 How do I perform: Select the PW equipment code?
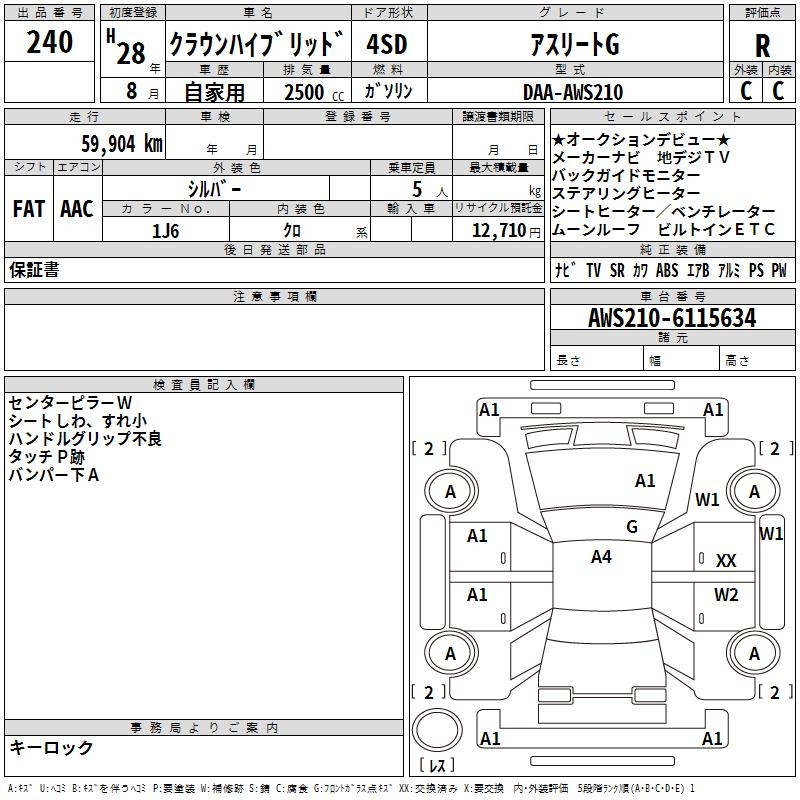click(x=779, y=270)
